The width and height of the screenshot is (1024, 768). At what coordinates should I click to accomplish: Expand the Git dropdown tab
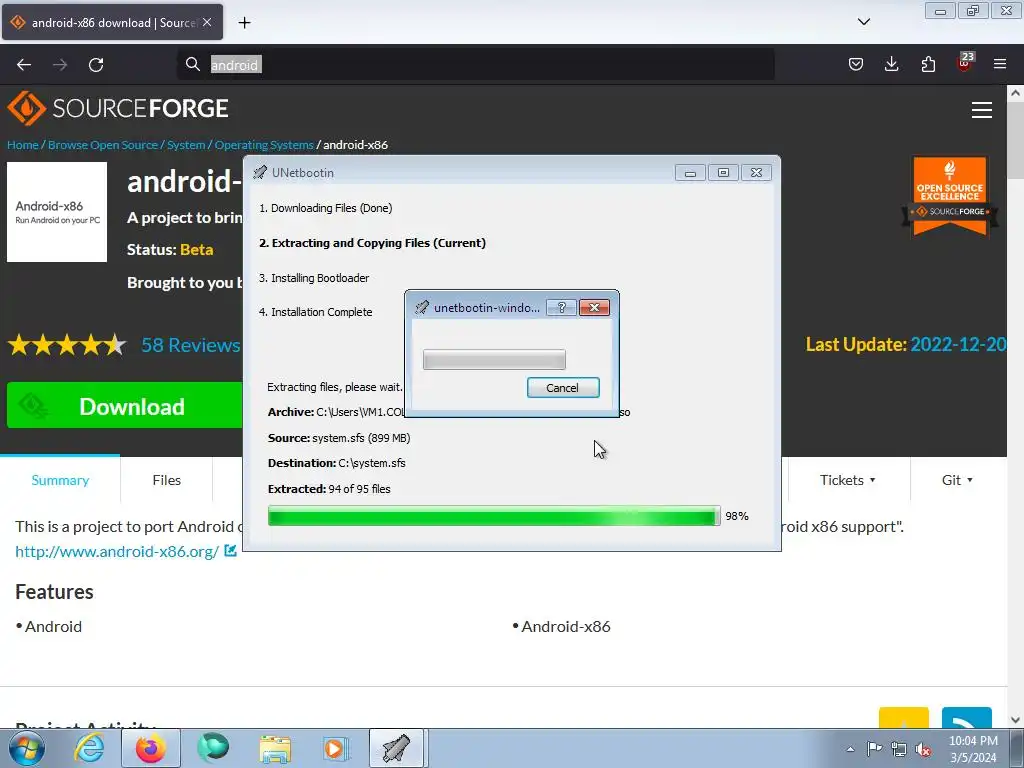coord(957,480)
